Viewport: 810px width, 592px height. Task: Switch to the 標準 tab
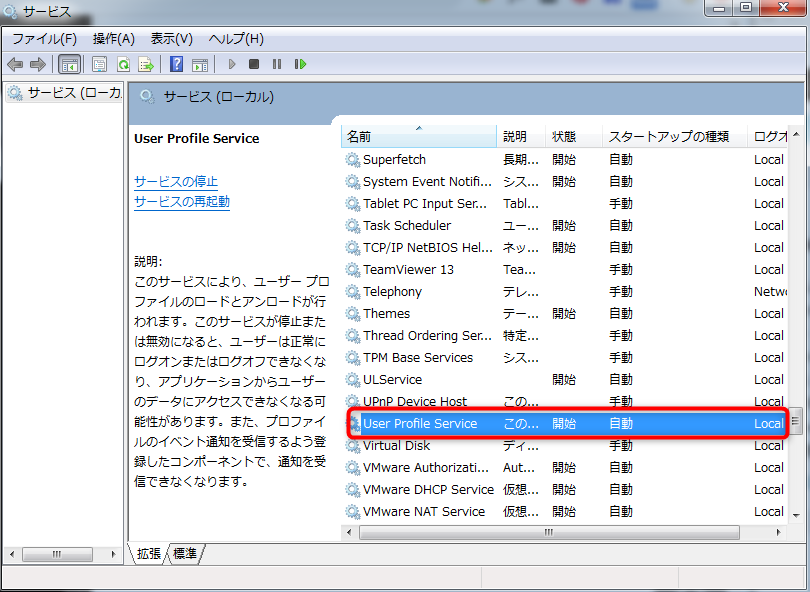click(185, 554)
